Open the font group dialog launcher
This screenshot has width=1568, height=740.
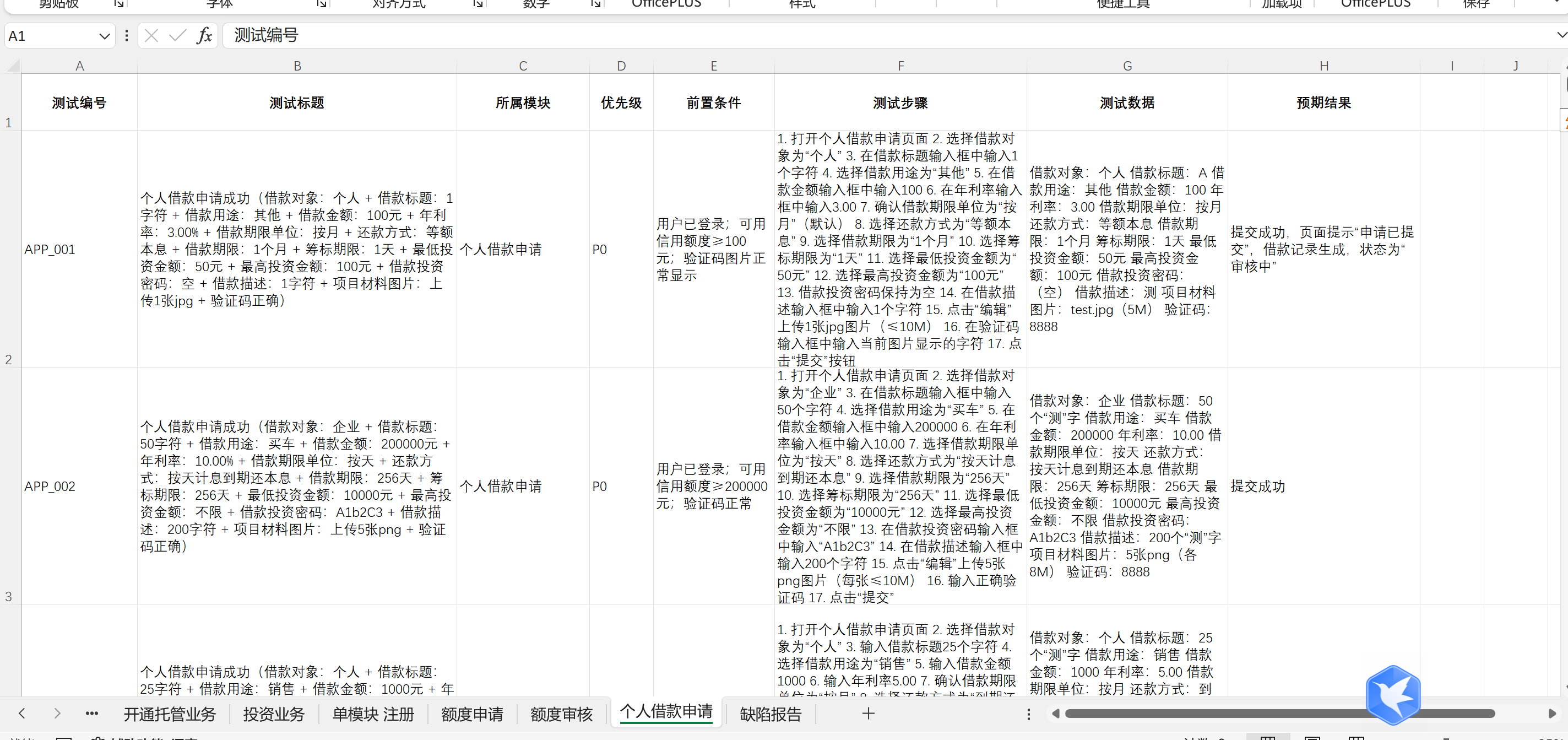tap(322, 4)
